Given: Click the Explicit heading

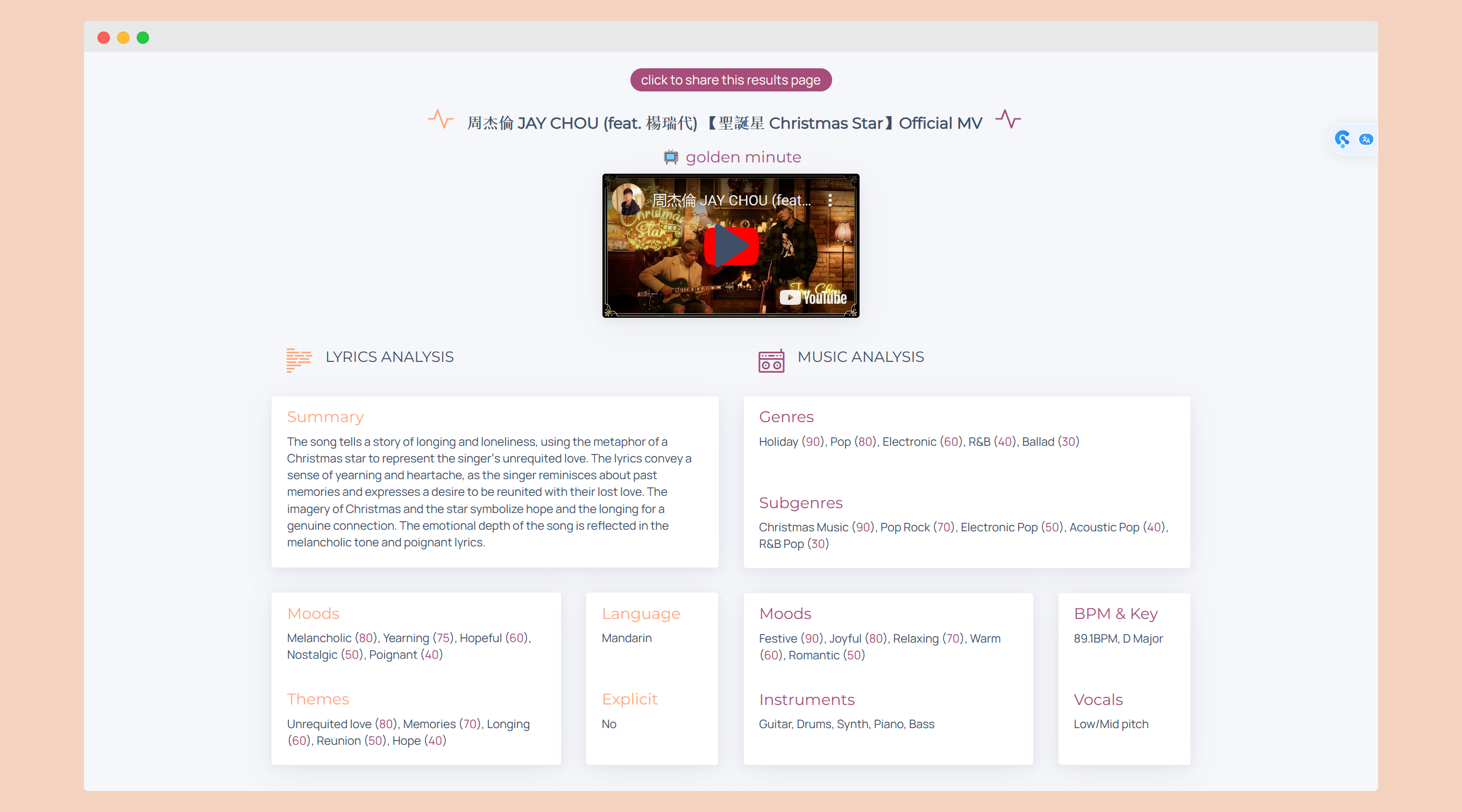Looking at the screenshot, I should pos(629,699).
